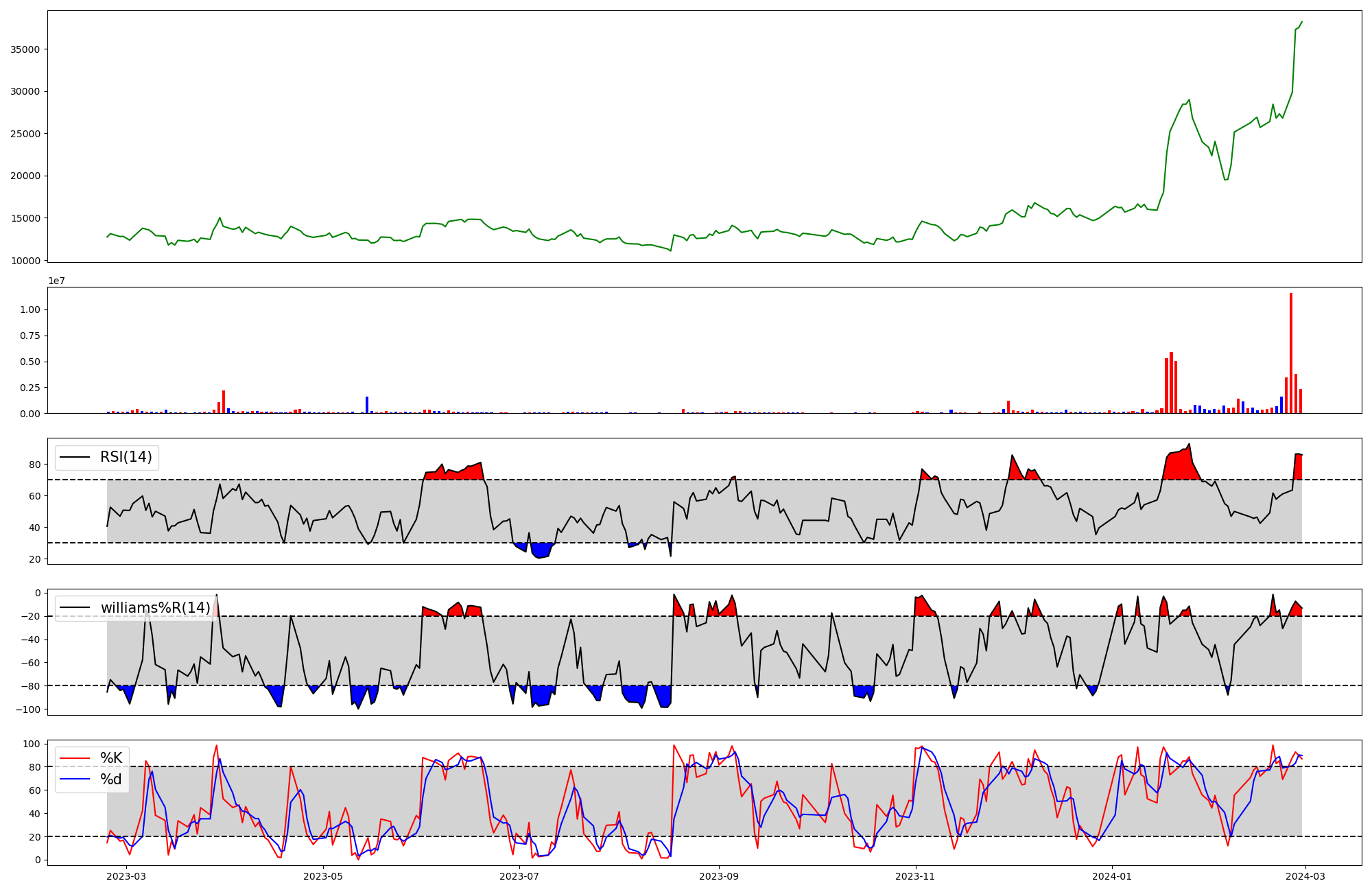Click the black RSI(14) legend line sample

click(x=75, y=457)
